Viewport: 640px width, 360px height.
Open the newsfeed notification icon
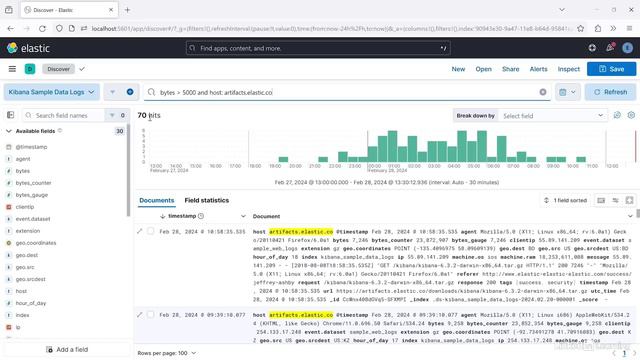pos(610,48)
